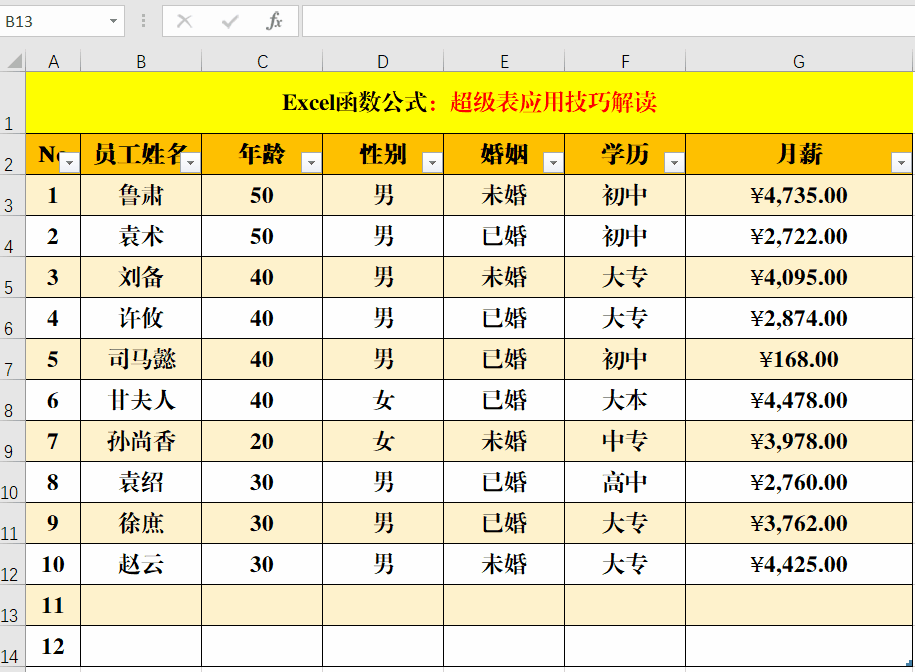
Task: Click the salary cell ¥4,095.00
Action: [799, 277]
